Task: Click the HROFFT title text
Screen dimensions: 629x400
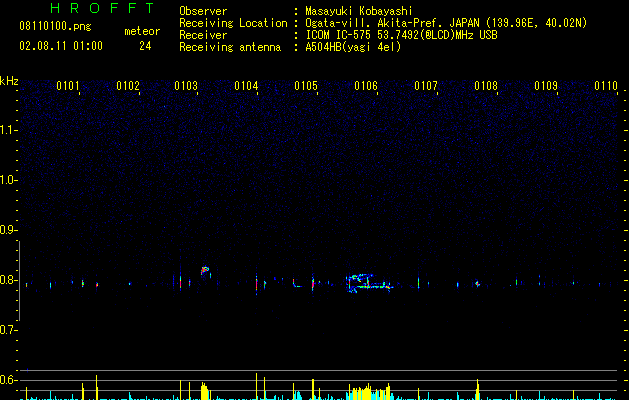Action: (x=102, y=8)
